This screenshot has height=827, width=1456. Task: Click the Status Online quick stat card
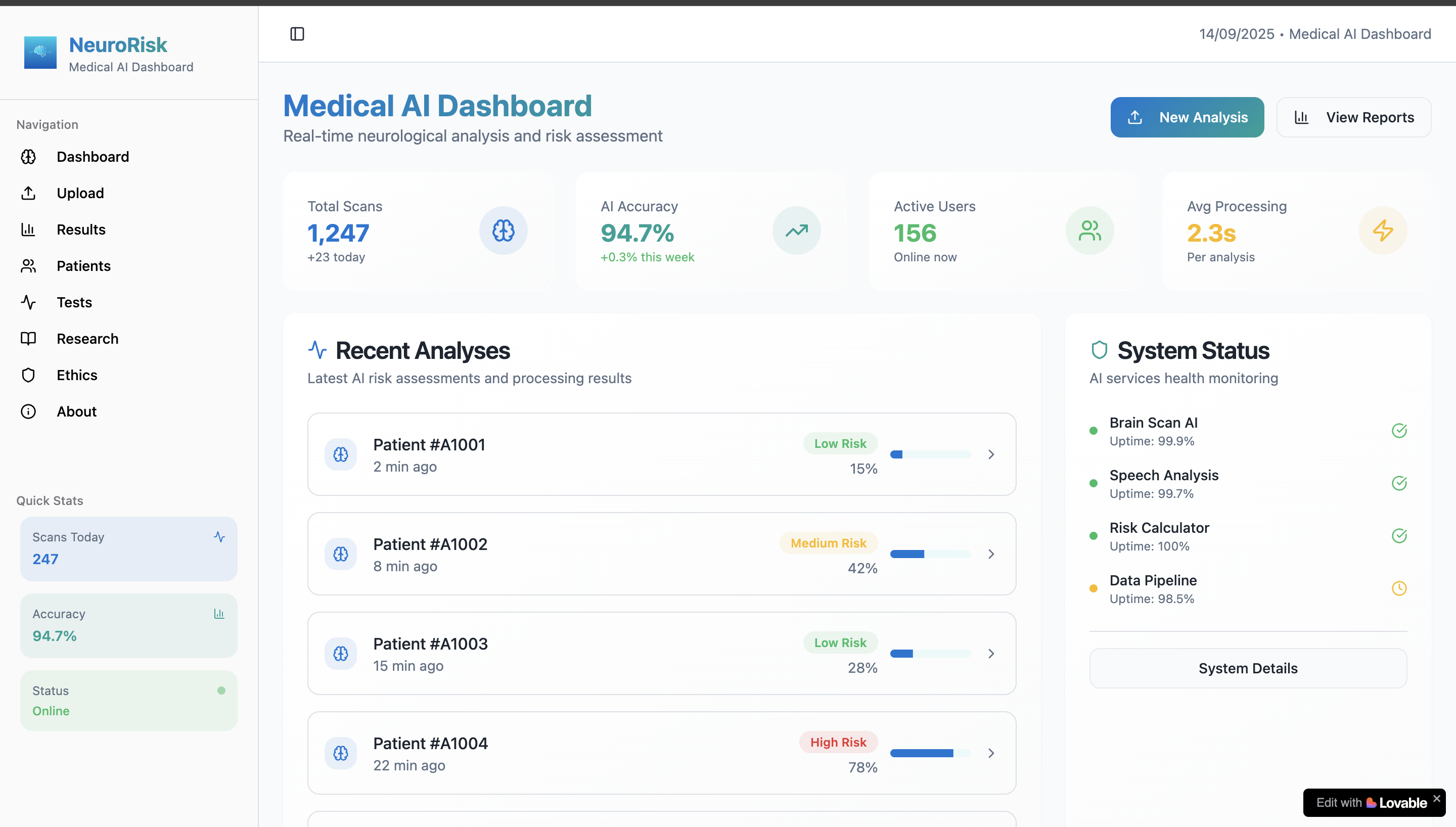(128, 700)
